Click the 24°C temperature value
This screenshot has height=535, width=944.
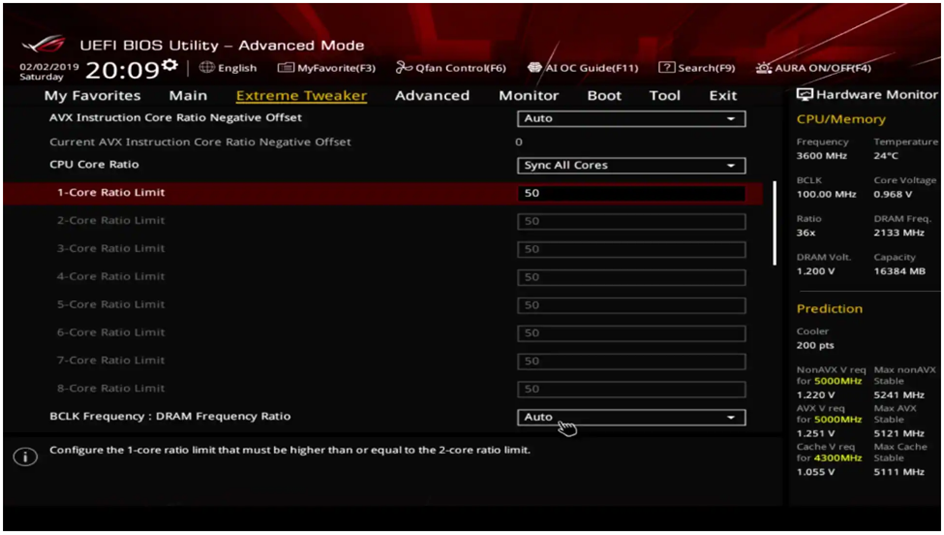pyautogui.click(x=886, y=156)
